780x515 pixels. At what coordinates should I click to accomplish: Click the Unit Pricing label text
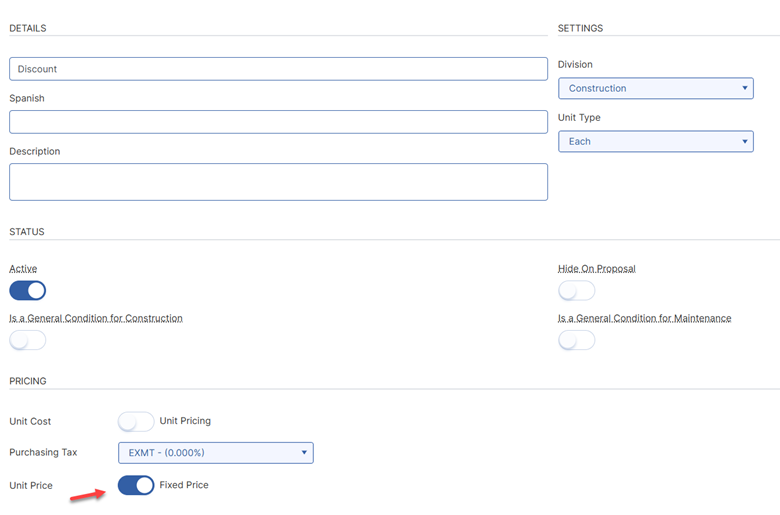tap(185, 421)
